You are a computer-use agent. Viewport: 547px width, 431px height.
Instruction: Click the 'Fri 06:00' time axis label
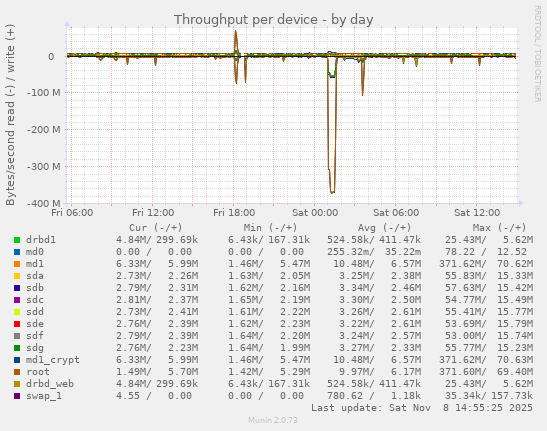click(72, 213)
